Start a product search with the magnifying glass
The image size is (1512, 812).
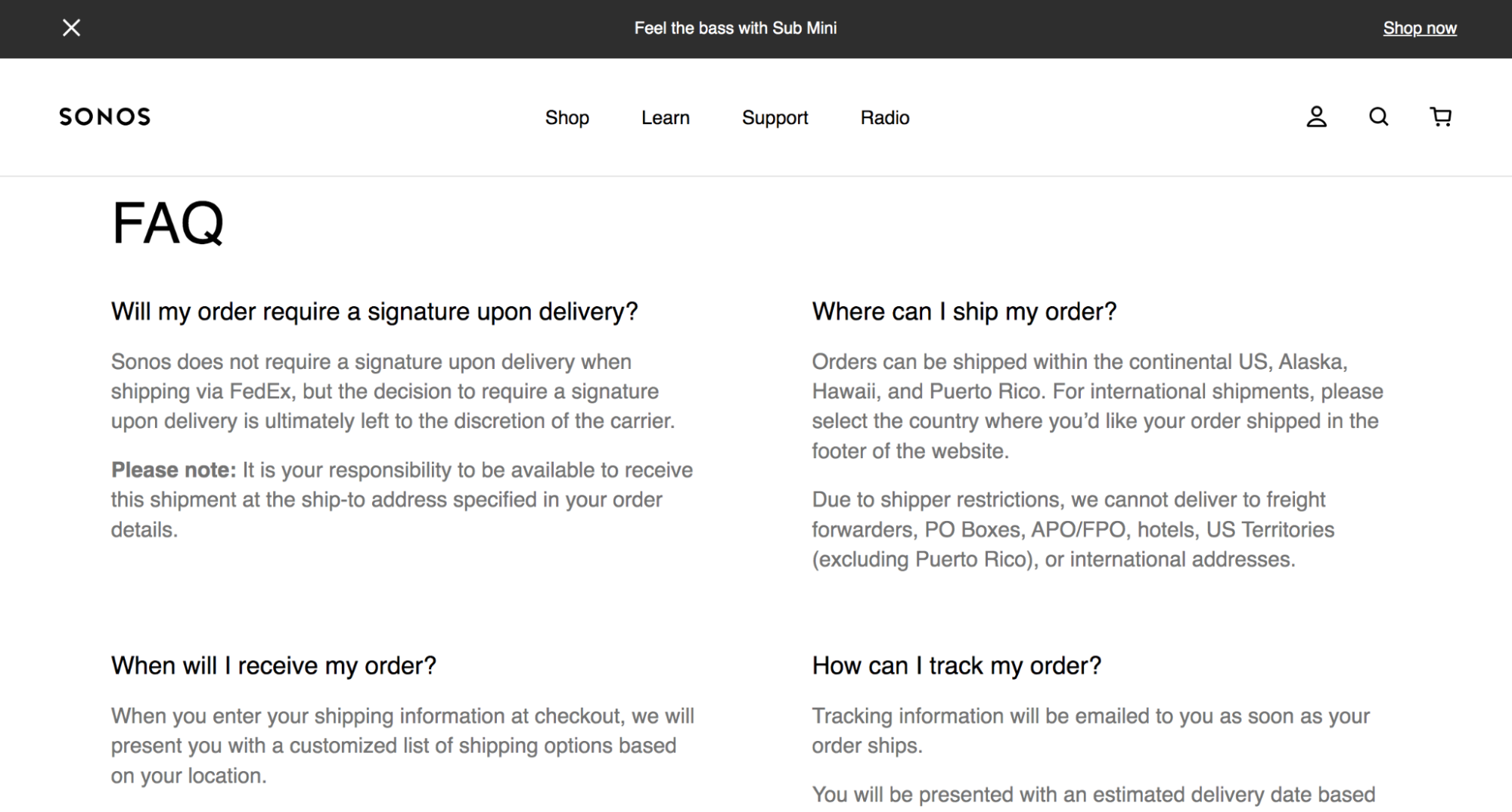(x=1378, y=117)
